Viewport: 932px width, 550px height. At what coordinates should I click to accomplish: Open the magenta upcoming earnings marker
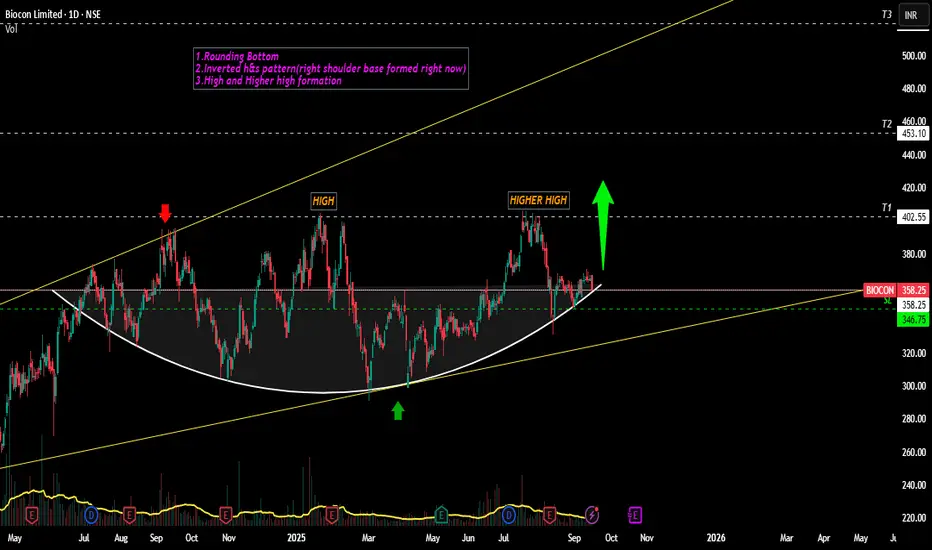point(635,514)
